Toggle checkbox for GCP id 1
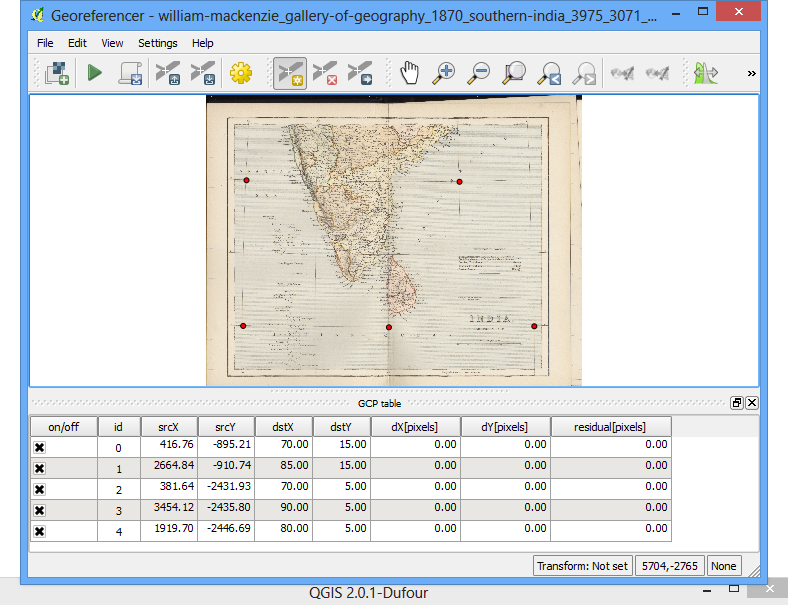 pyautogui.click(x=40, y=468)
